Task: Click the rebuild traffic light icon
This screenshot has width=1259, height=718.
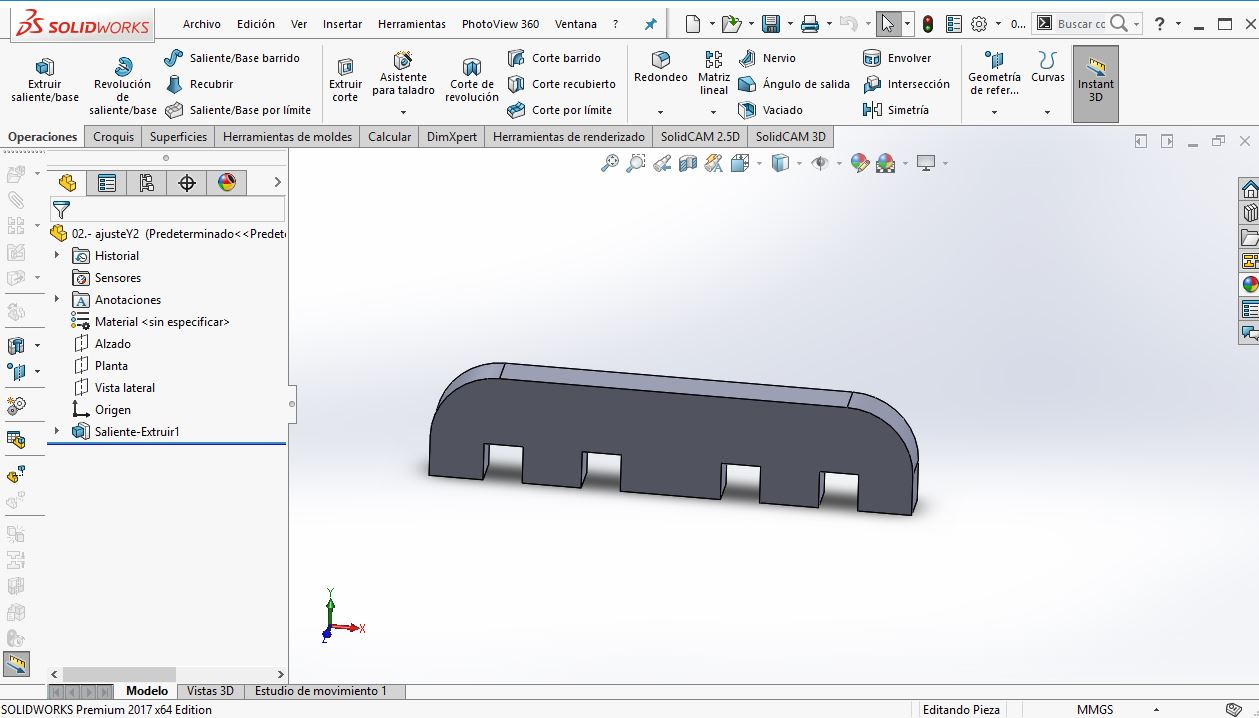Action: click(928, 24)
